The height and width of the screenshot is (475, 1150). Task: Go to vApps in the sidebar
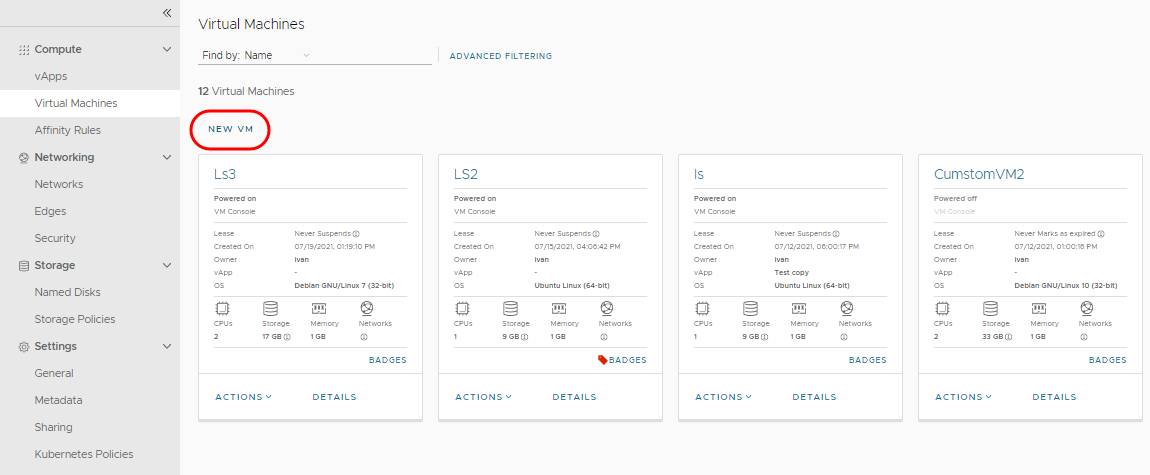51,76
